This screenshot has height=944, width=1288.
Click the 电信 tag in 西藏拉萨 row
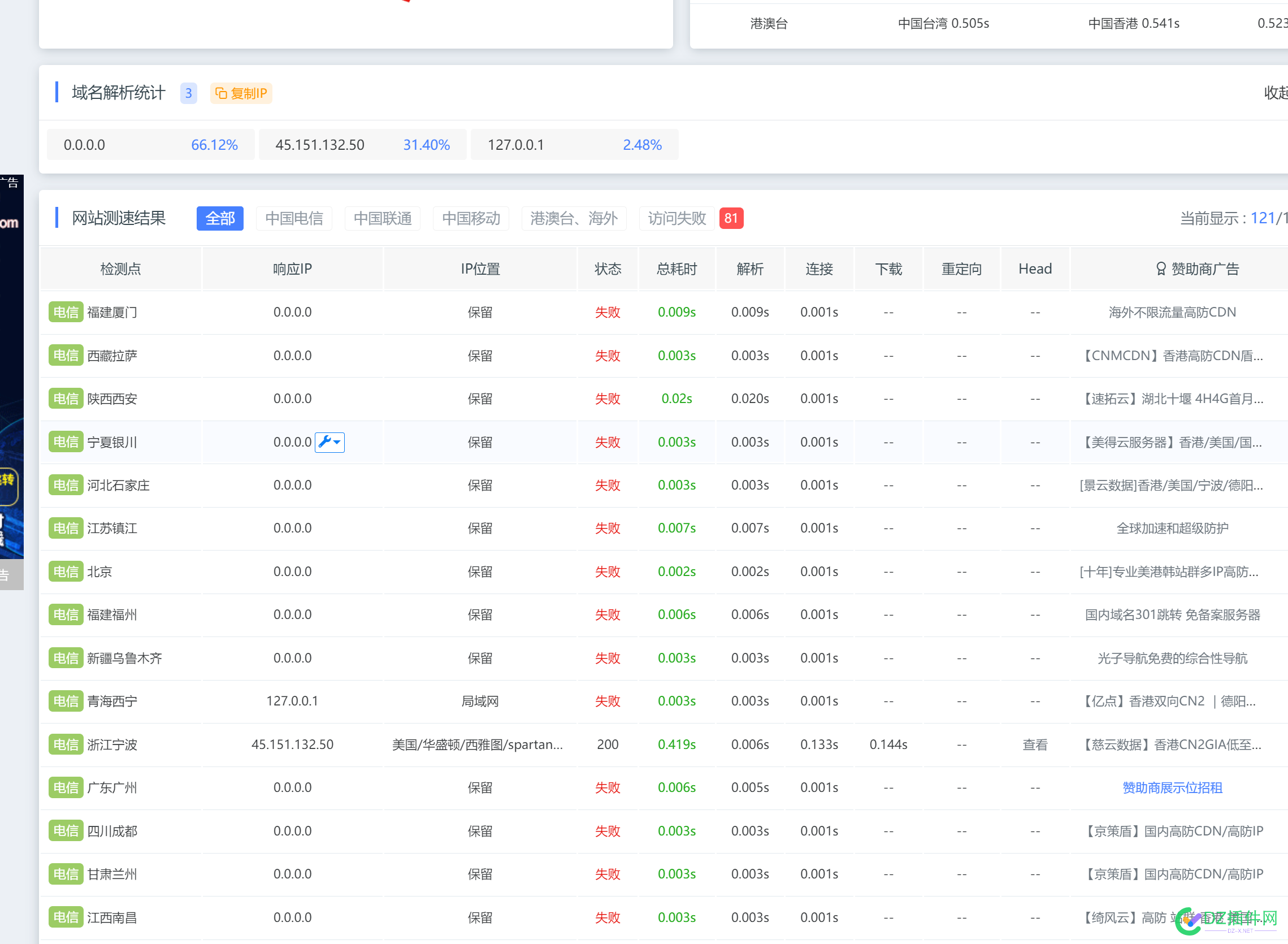pyautogui.click(x=66, y=356)
